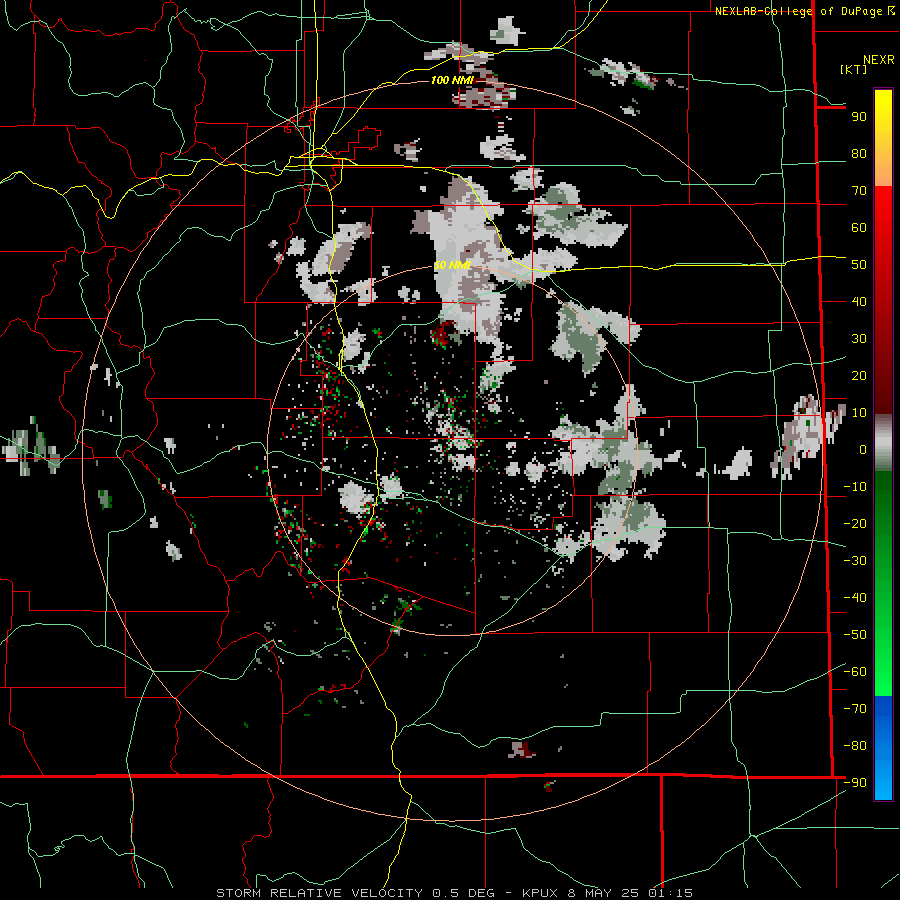This screenshot has height=900, width=900.
Task: Click the -30 knots scale label
Action: click(x=855, y=561)
